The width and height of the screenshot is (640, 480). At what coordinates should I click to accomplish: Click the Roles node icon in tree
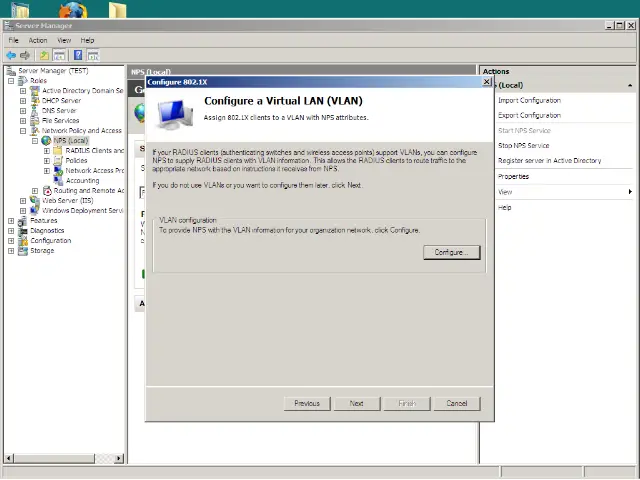click(23, 80)
